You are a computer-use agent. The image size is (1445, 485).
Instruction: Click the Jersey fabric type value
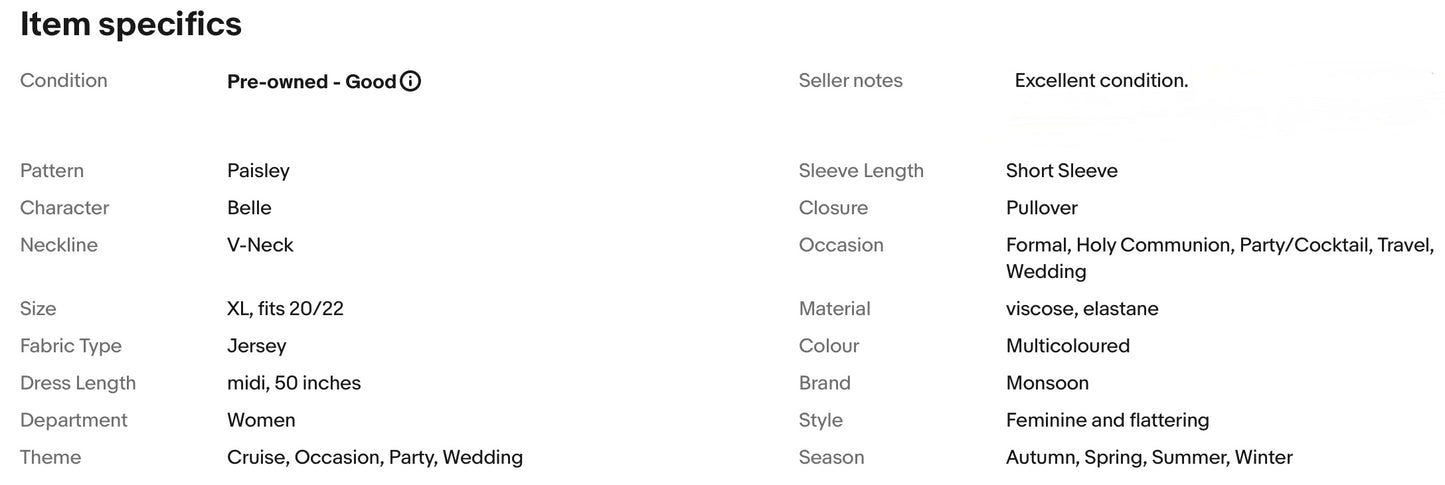256,346
